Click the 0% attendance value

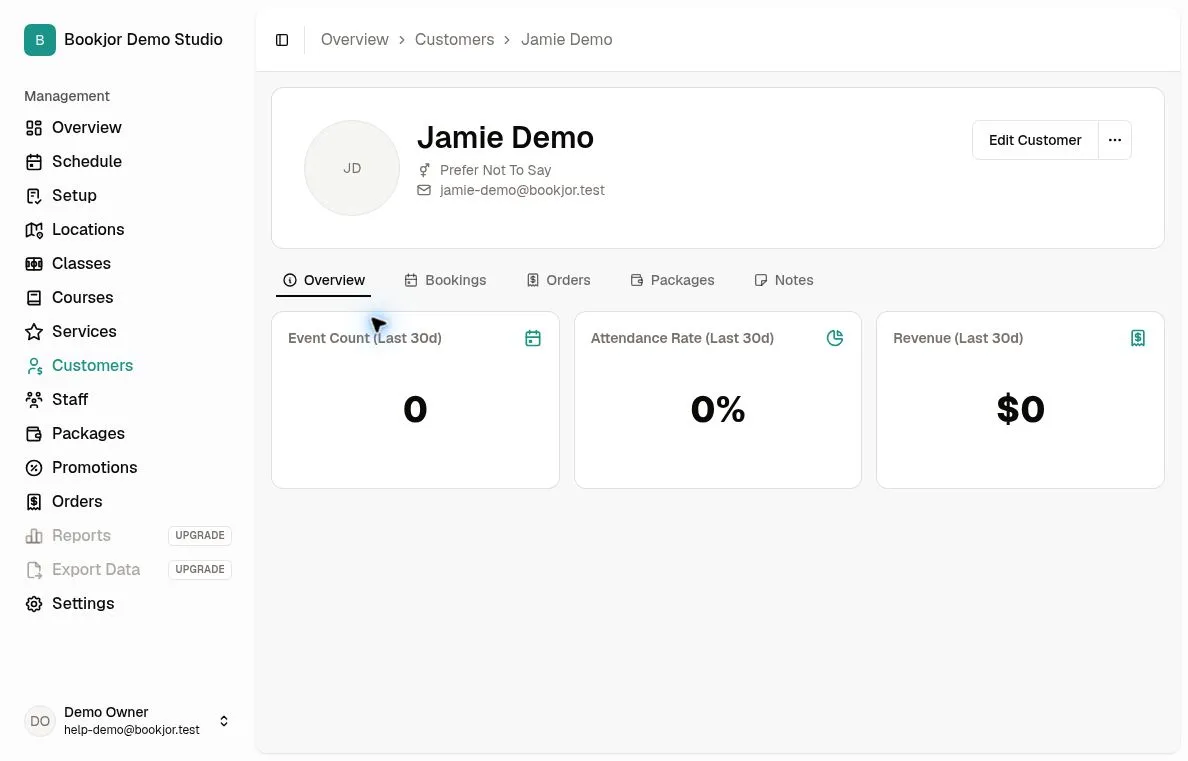tap(717, 410)
